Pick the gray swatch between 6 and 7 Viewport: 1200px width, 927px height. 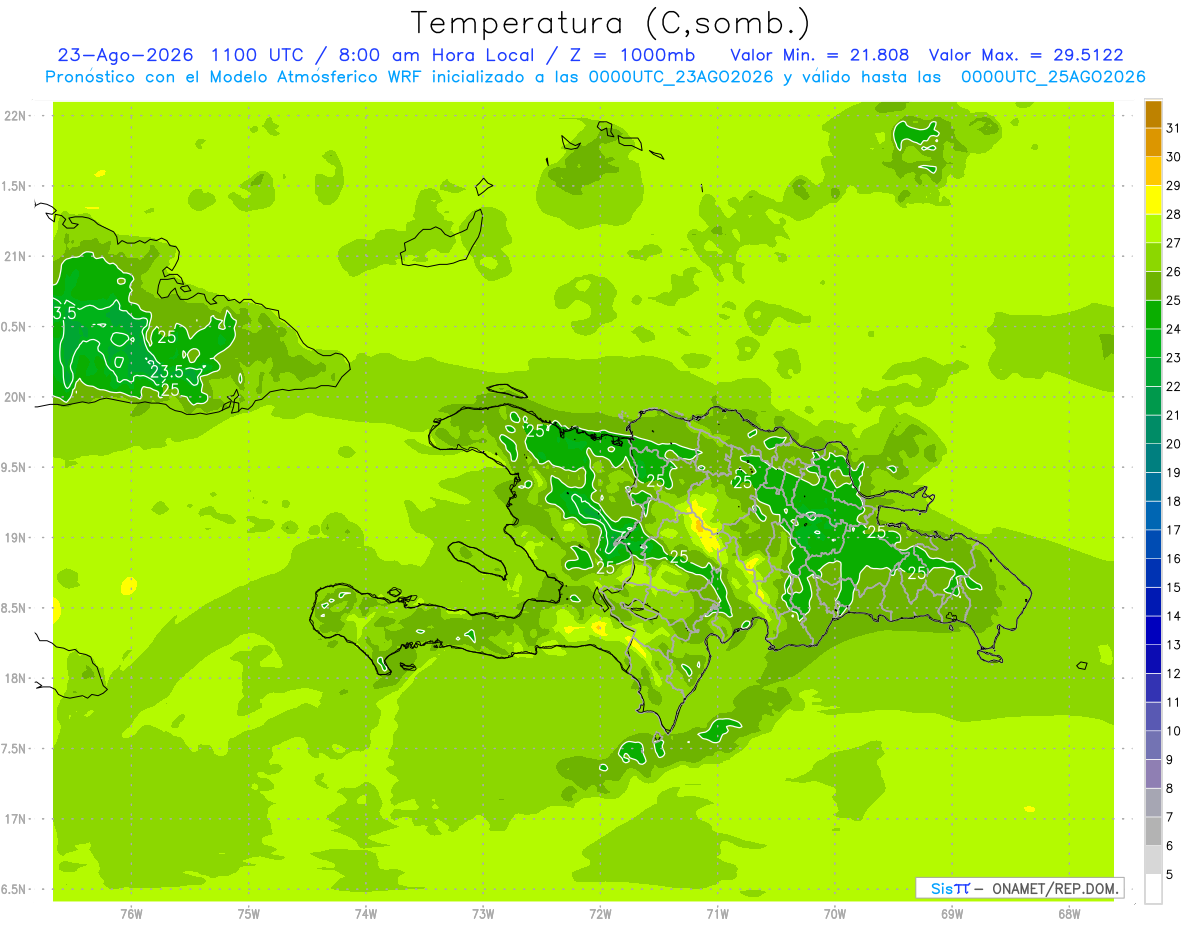(x=1153, y=831)
